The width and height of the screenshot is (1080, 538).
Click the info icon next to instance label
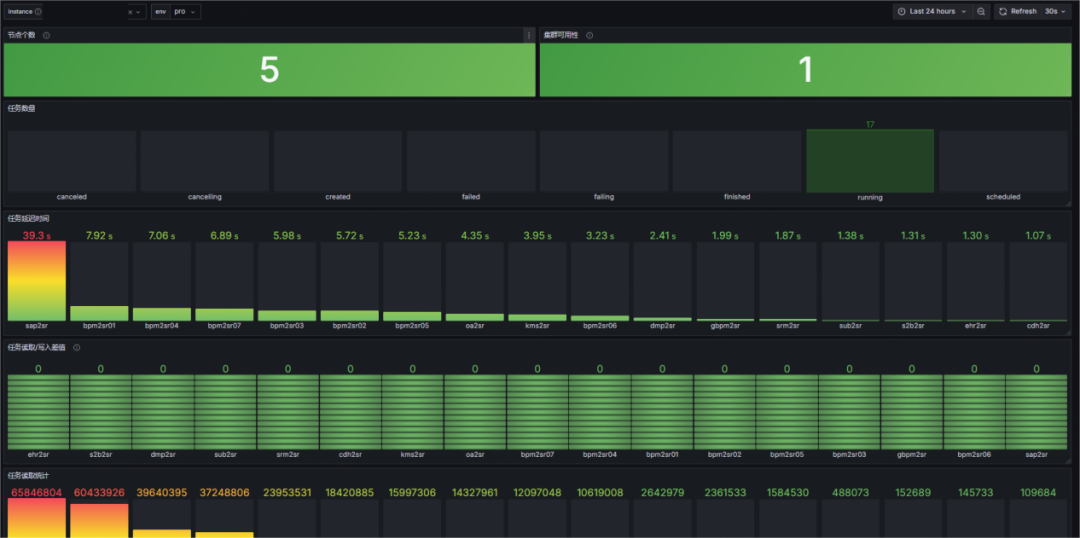tap(38, 12)
